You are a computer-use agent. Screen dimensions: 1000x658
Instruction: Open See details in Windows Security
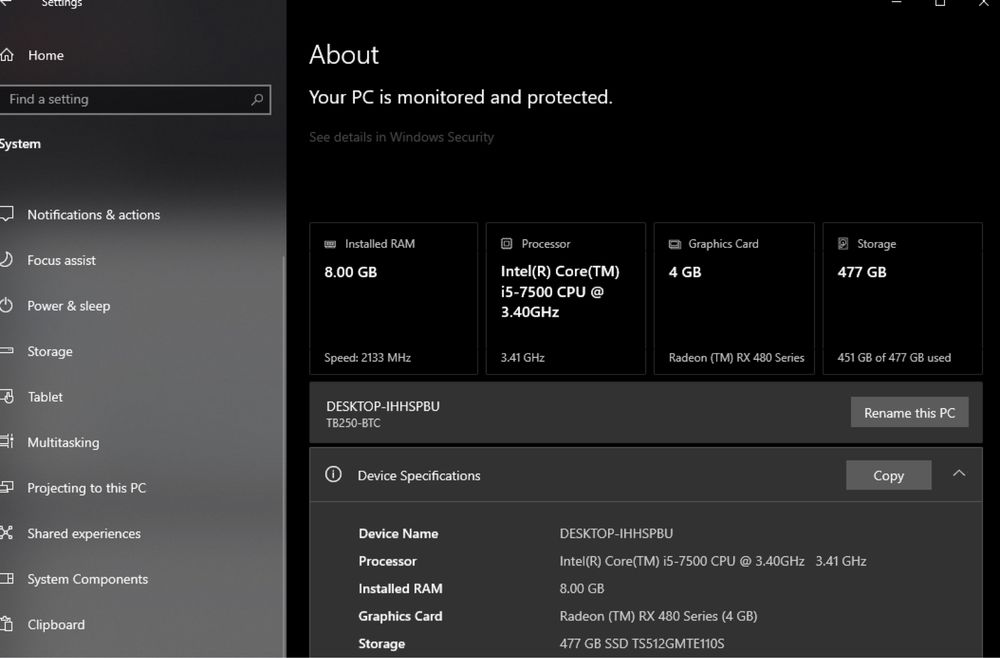point(401,137)
